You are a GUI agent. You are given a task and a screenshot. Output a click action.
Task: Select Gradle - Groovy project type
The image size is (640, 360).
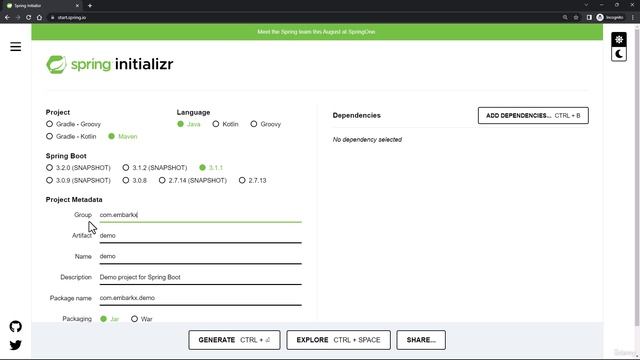point(73,124)
